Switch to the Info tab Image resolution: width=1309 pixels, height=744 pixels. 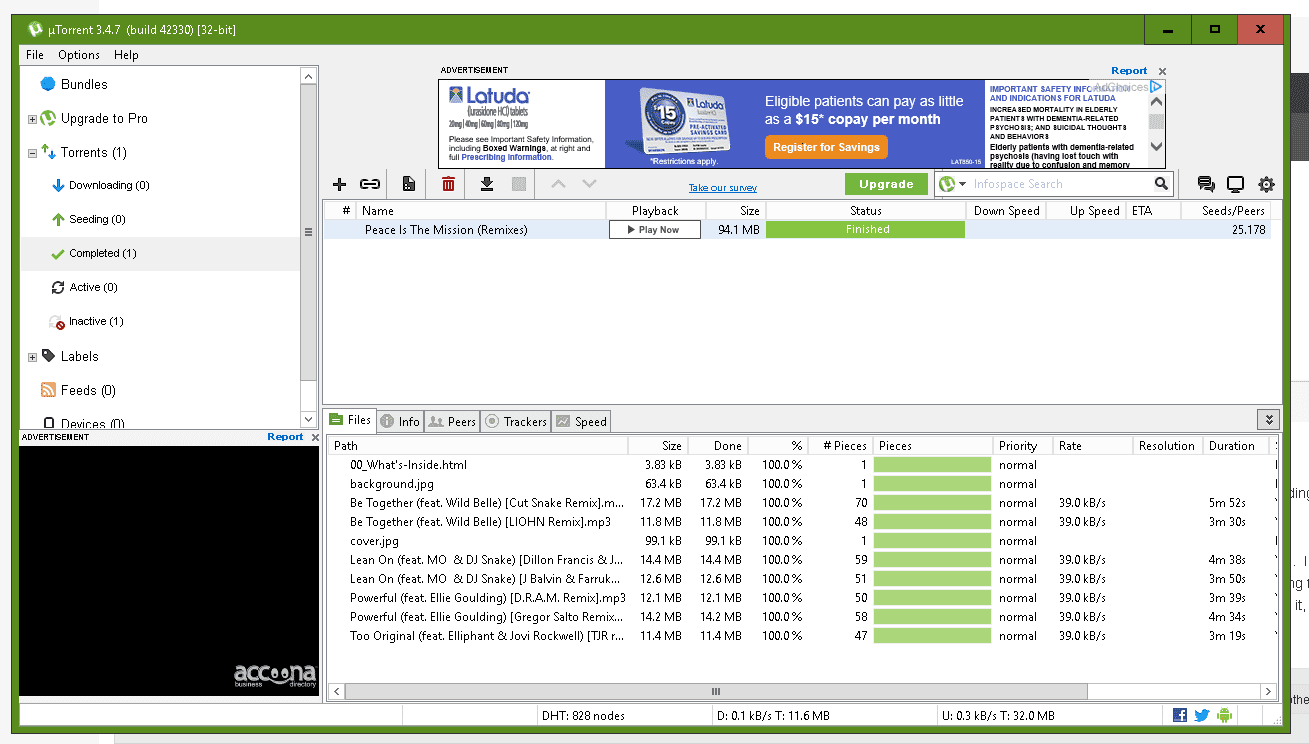click(x=400, y=421)
